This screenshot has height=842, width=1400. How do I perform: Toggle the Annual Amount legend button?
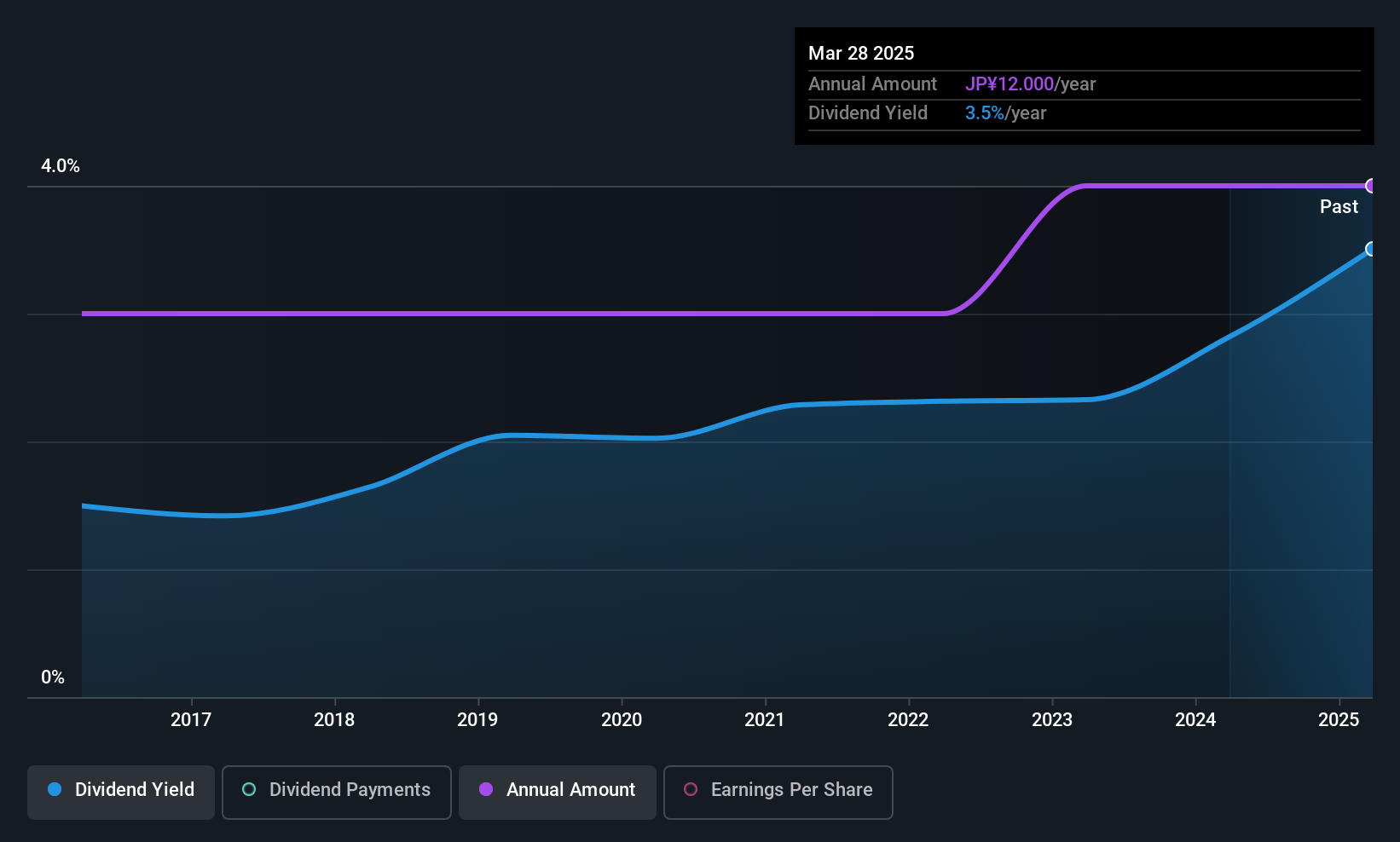click(557, 792)
